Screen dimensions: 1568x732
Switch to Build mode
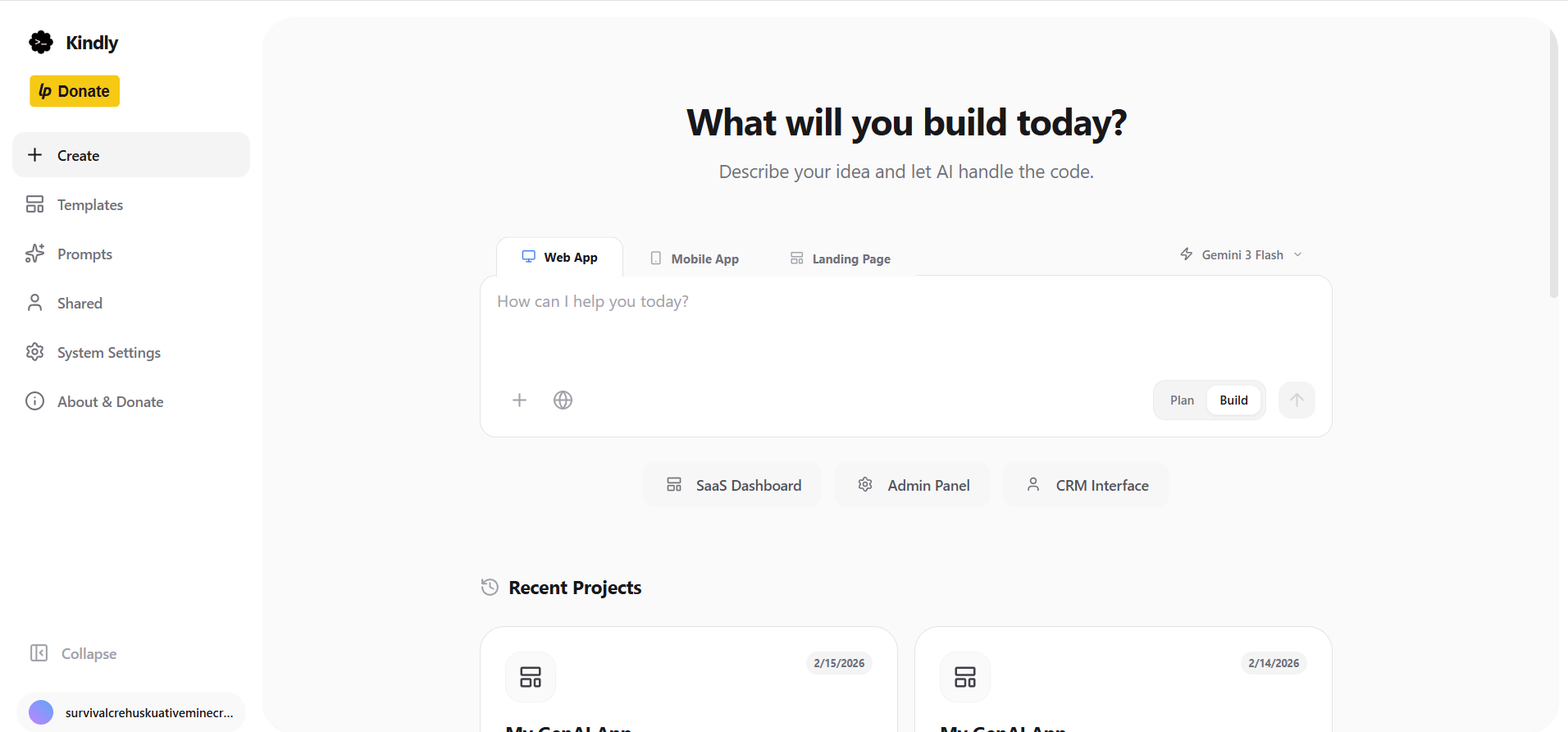[1233, 400]
